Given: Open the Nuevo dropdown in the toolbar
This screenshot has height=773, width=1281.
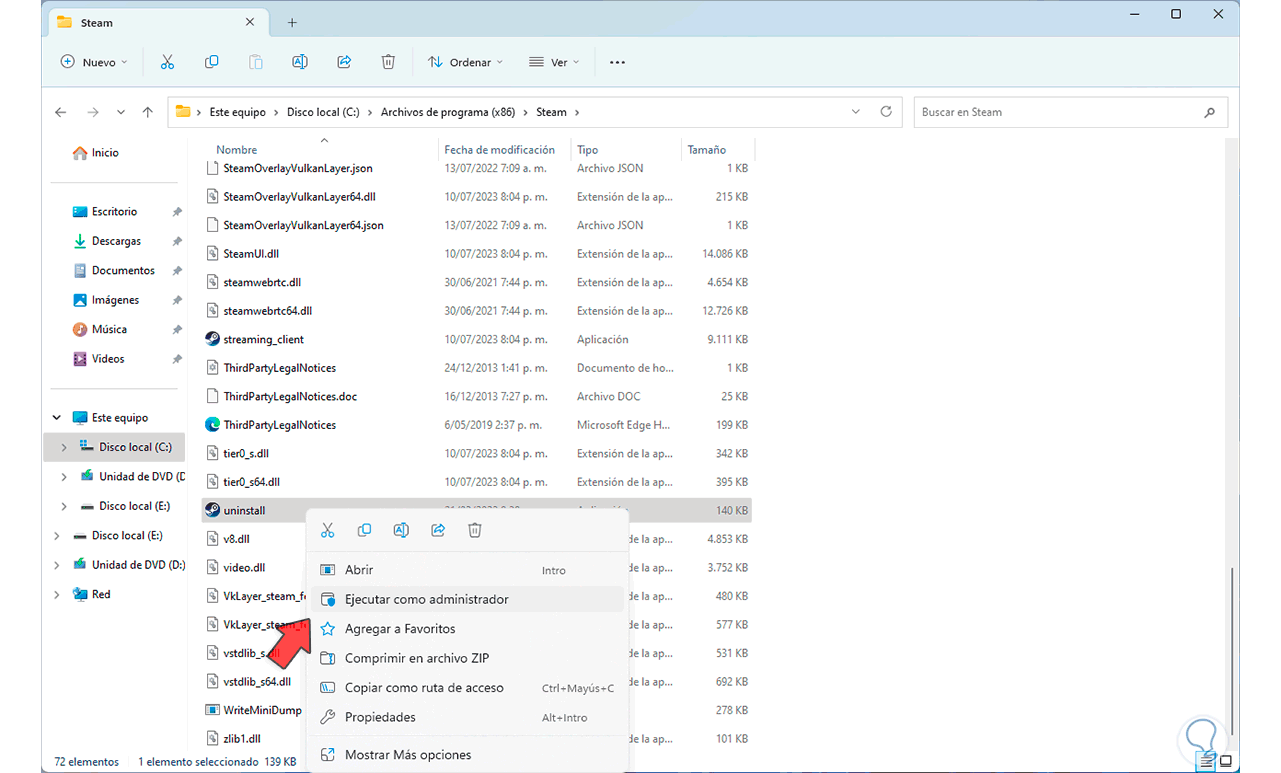Looking at the screenshot, I should 95,62.
